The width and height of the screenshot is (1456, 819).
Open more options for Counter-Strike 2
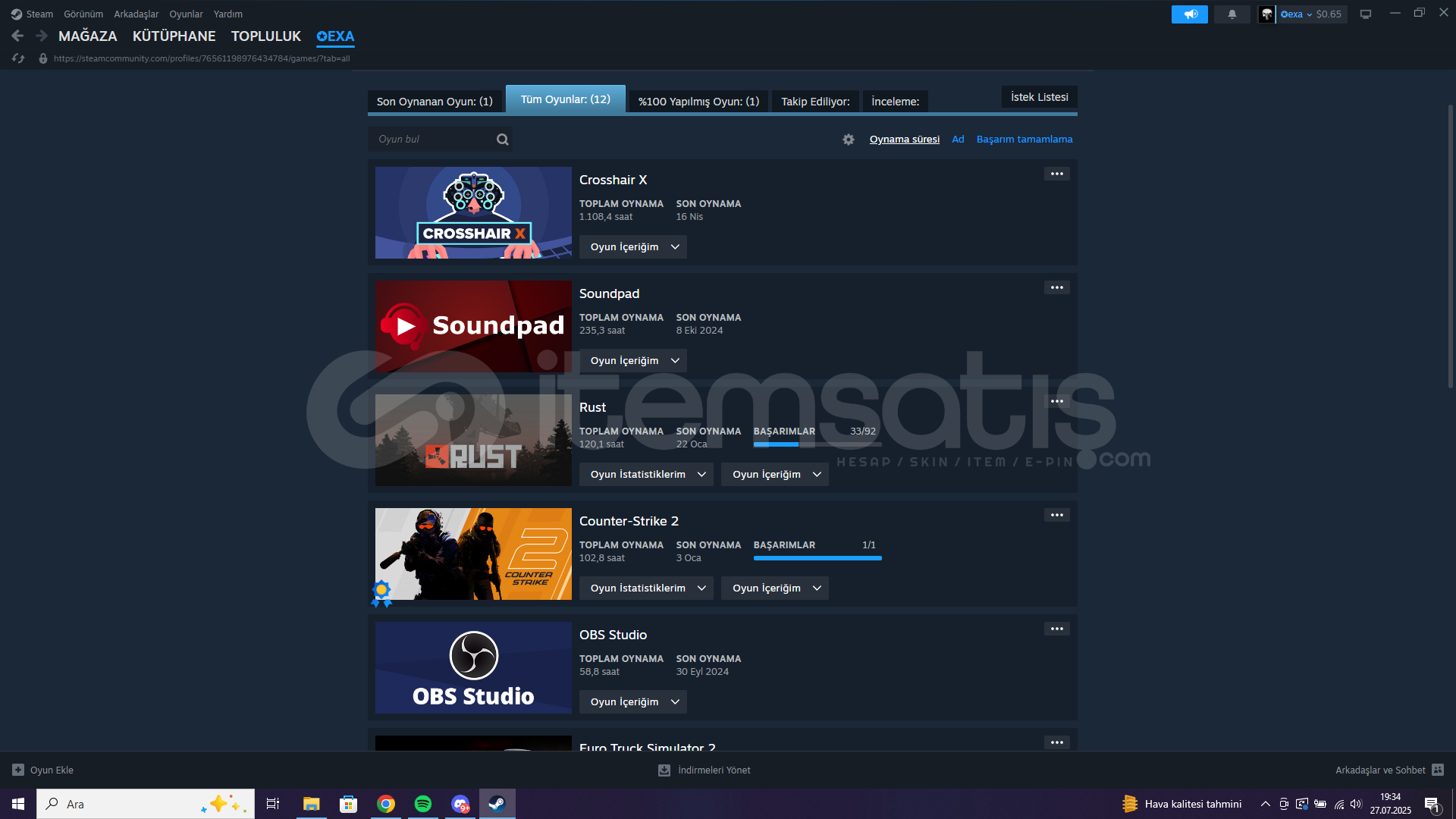click(1057, 515)
